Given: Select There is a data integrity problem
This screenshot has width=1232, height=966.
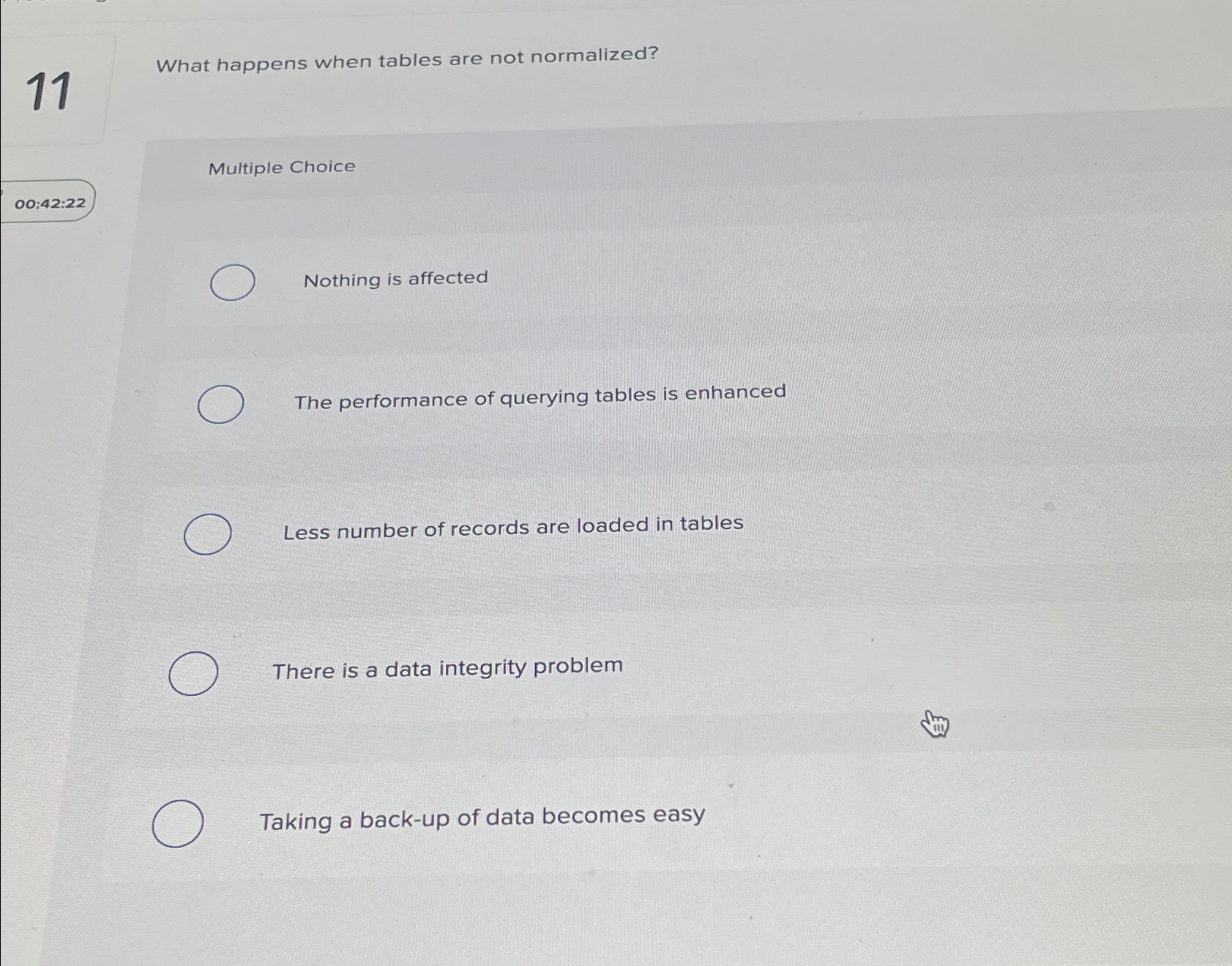Looking at the screenshot, I should 193,674.
